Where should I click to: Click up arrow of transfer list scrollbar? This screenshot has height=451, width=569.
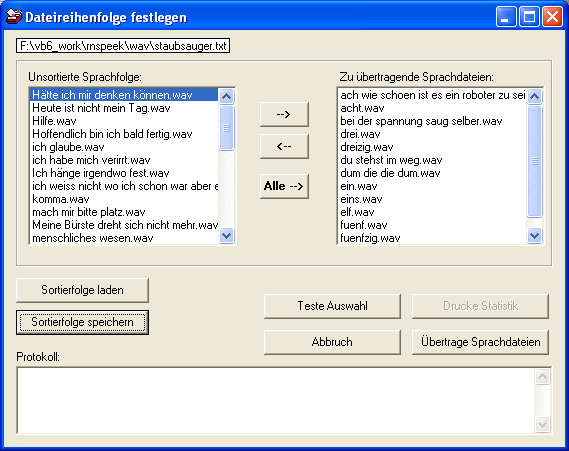tap(535, 96)
